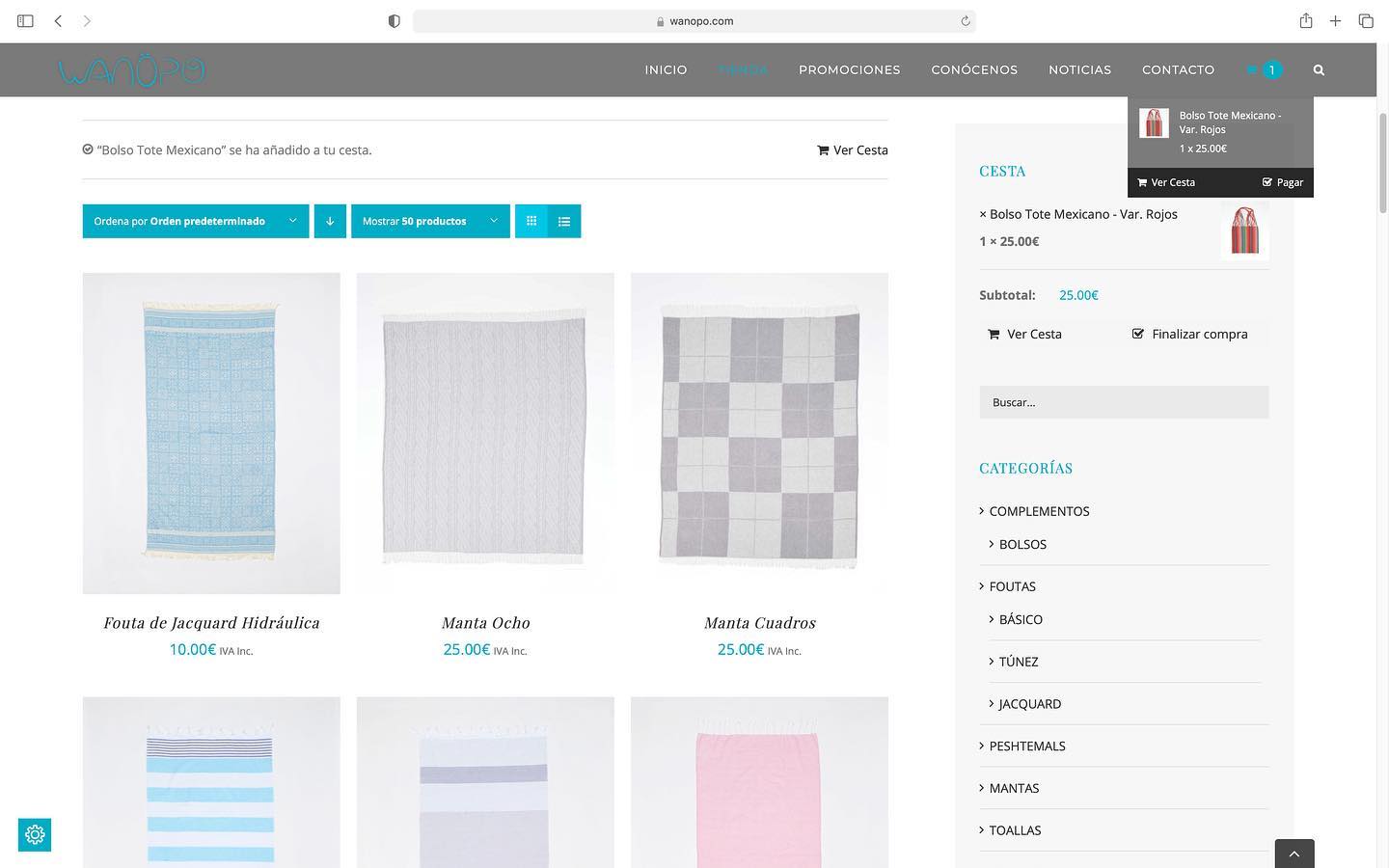
Task: Click the Finalizar compra button
Action: (1189, 334)
